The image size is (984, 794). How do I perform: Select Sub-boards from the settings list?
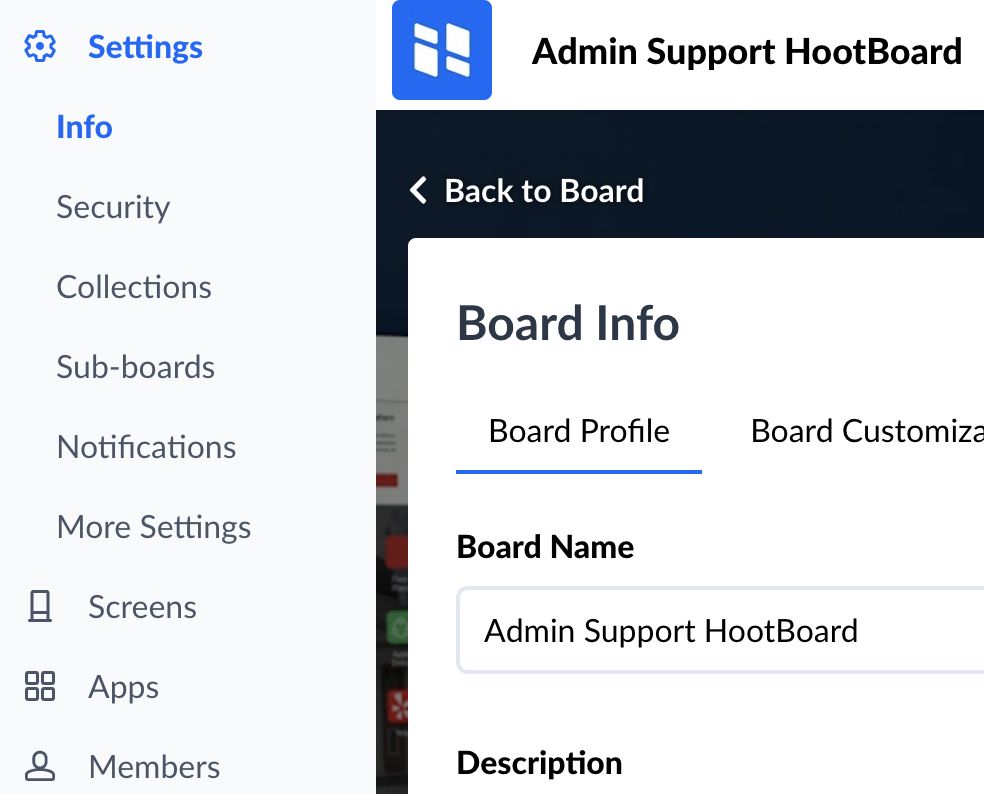135,367
